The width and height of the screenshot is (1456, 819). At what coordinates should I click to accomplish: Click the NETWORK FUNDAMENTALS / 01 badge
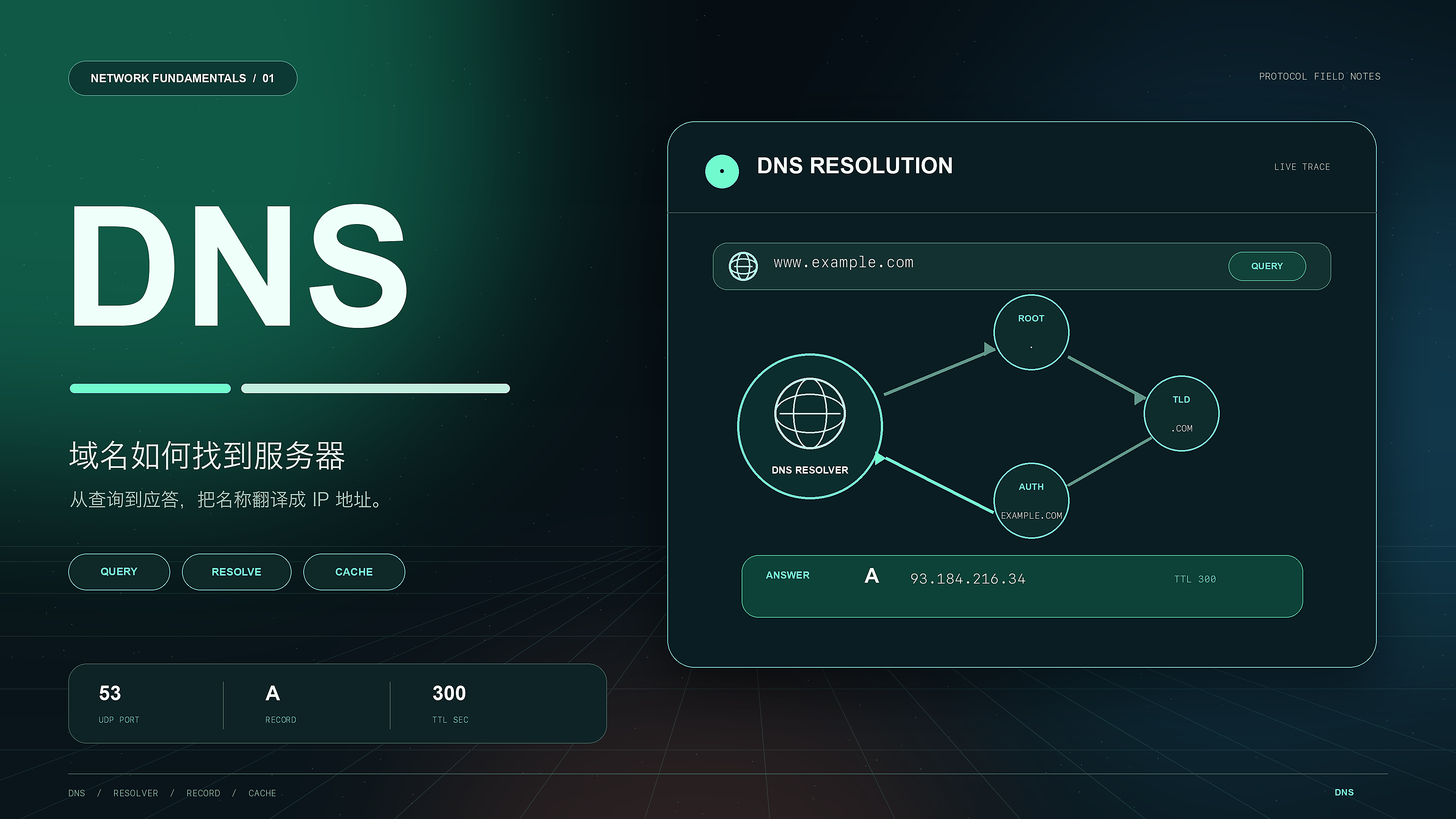(182, 78)
